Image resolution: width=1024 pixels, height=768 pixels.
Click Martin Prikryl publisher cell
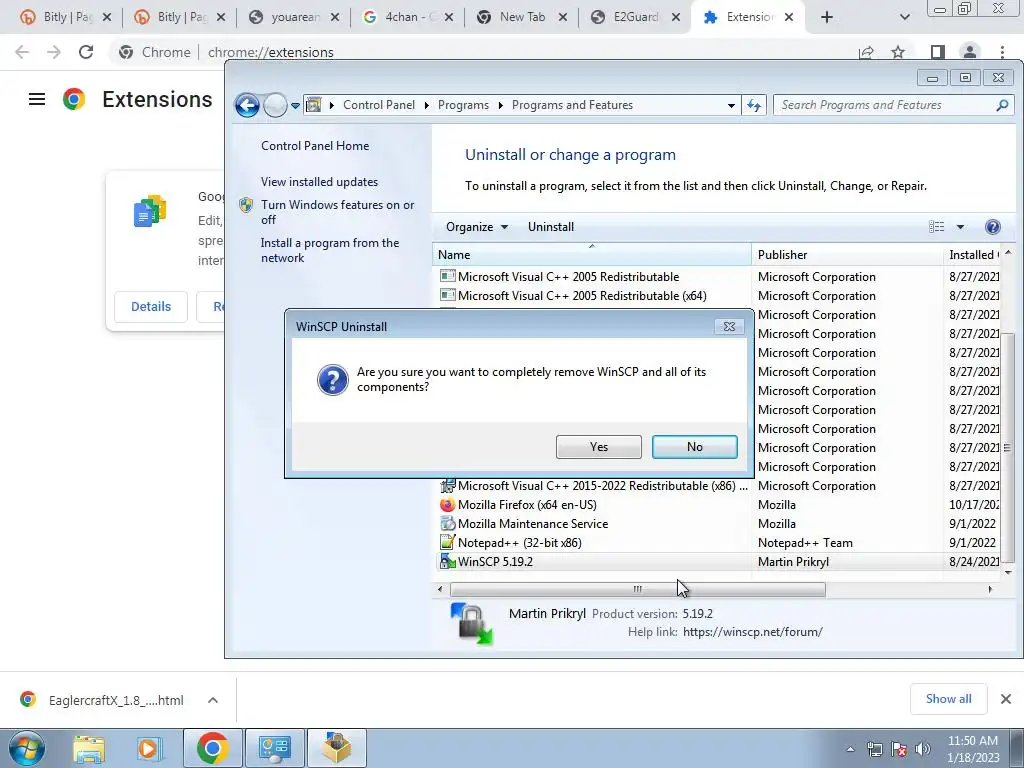(x=793, y=562)
